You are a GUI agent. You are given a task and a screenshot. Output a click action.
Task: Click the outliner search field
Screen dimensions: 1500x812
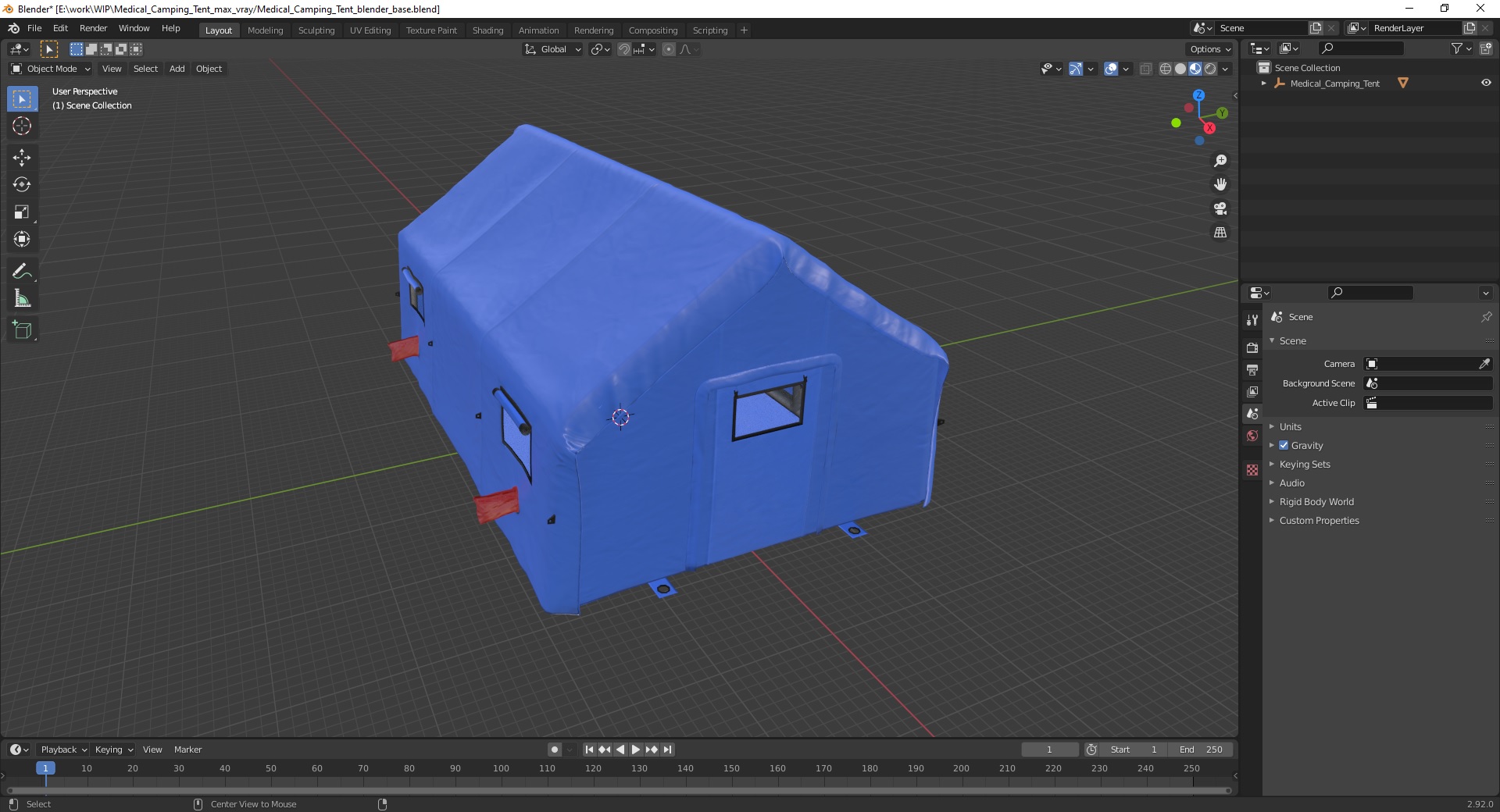pos(1360,48)
